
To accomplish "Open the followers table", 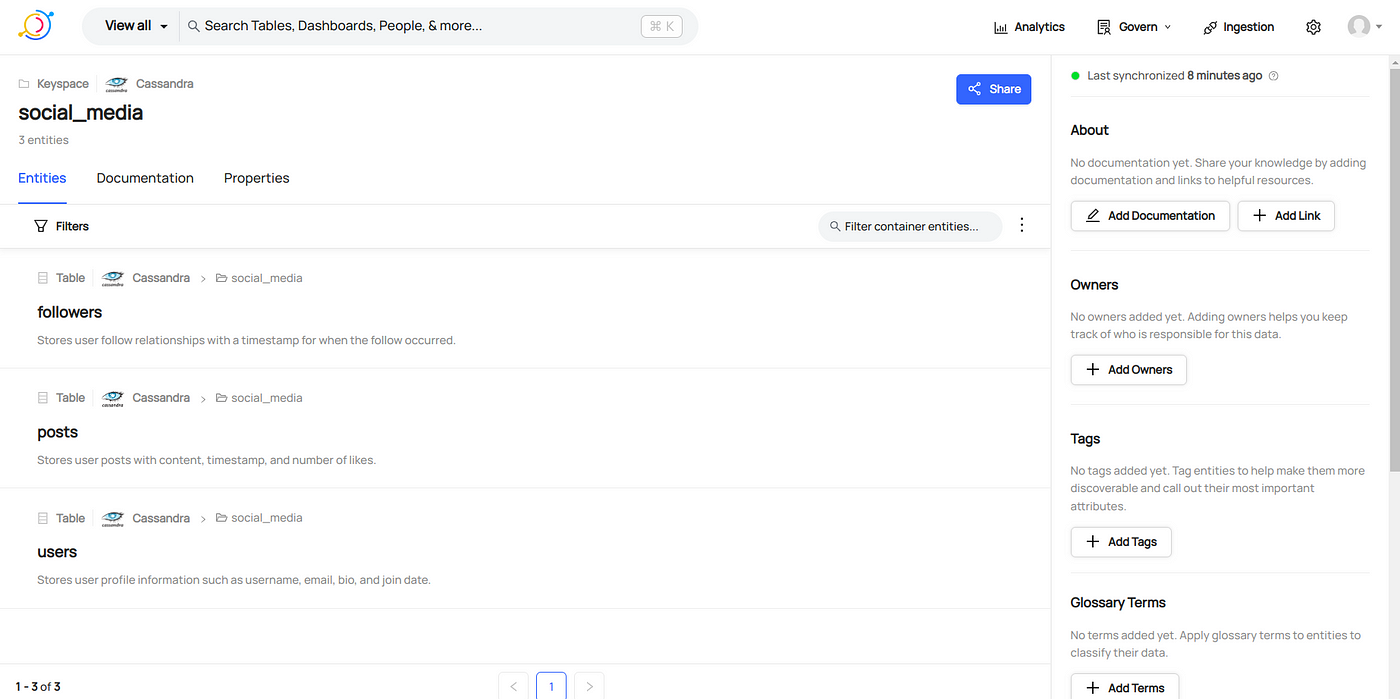I will pos(70,312).
